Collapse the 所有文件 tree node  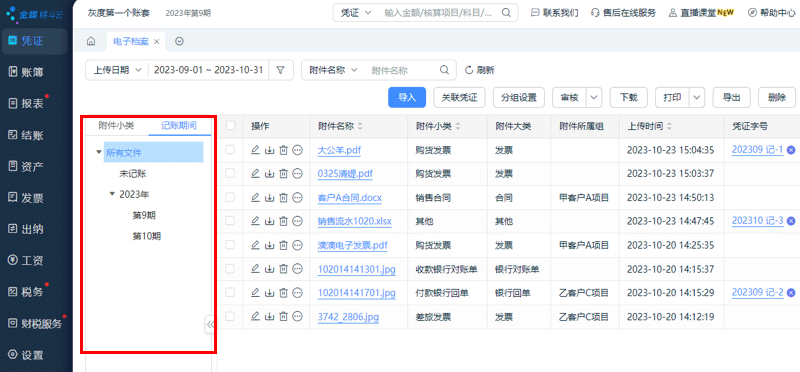tap(99, 153)
